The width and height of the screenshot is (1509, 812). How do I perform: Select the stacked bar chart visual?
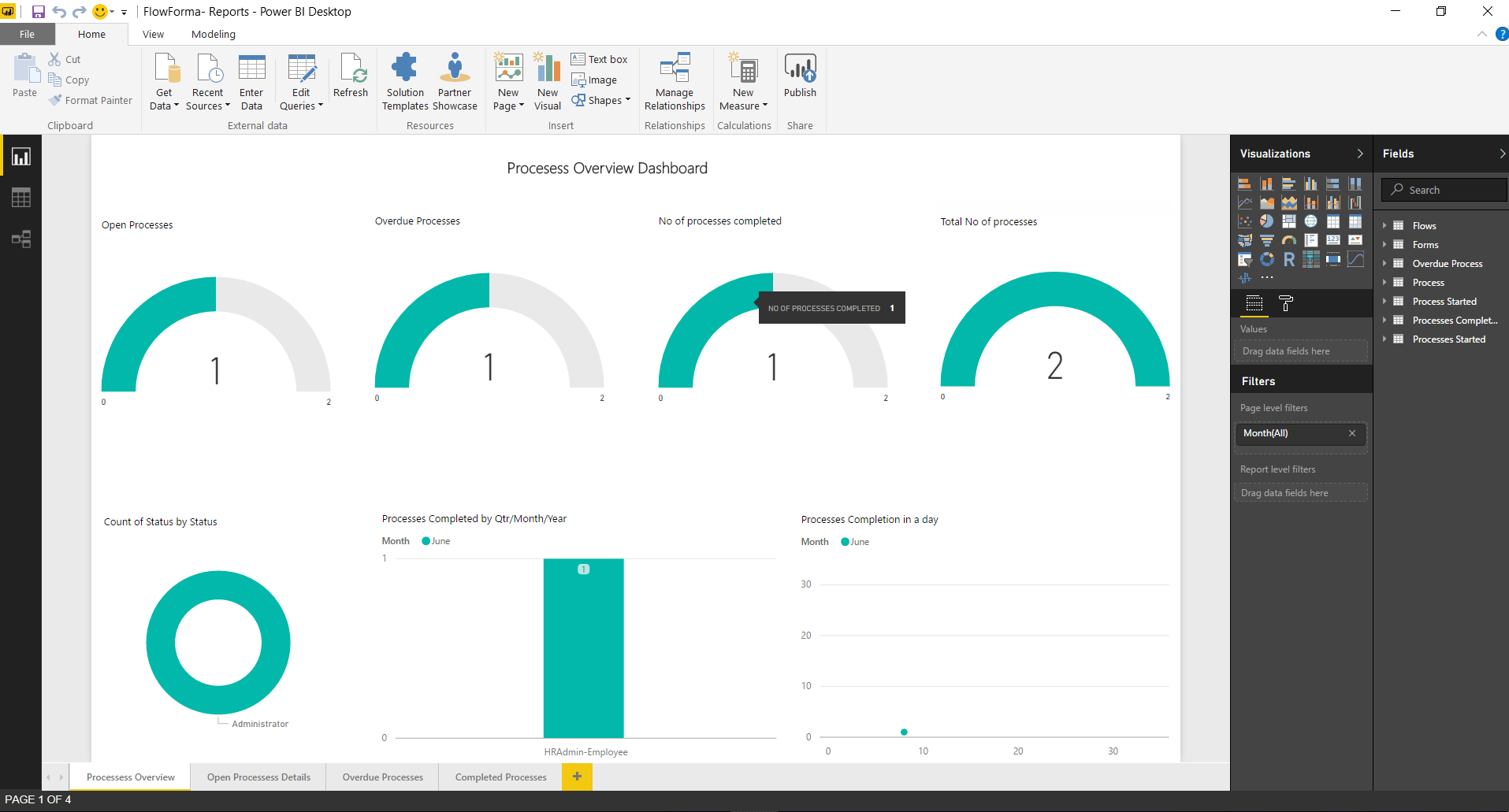(x=1244, y=184)
